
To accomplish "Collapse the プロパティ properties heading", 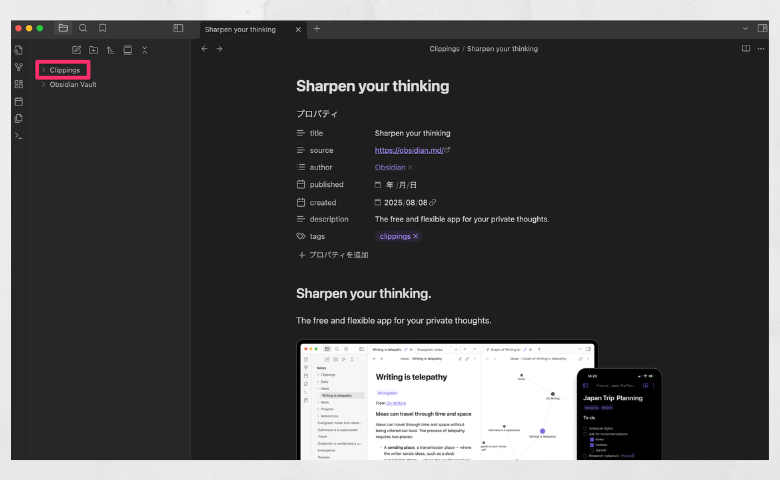I will [317, 114].
